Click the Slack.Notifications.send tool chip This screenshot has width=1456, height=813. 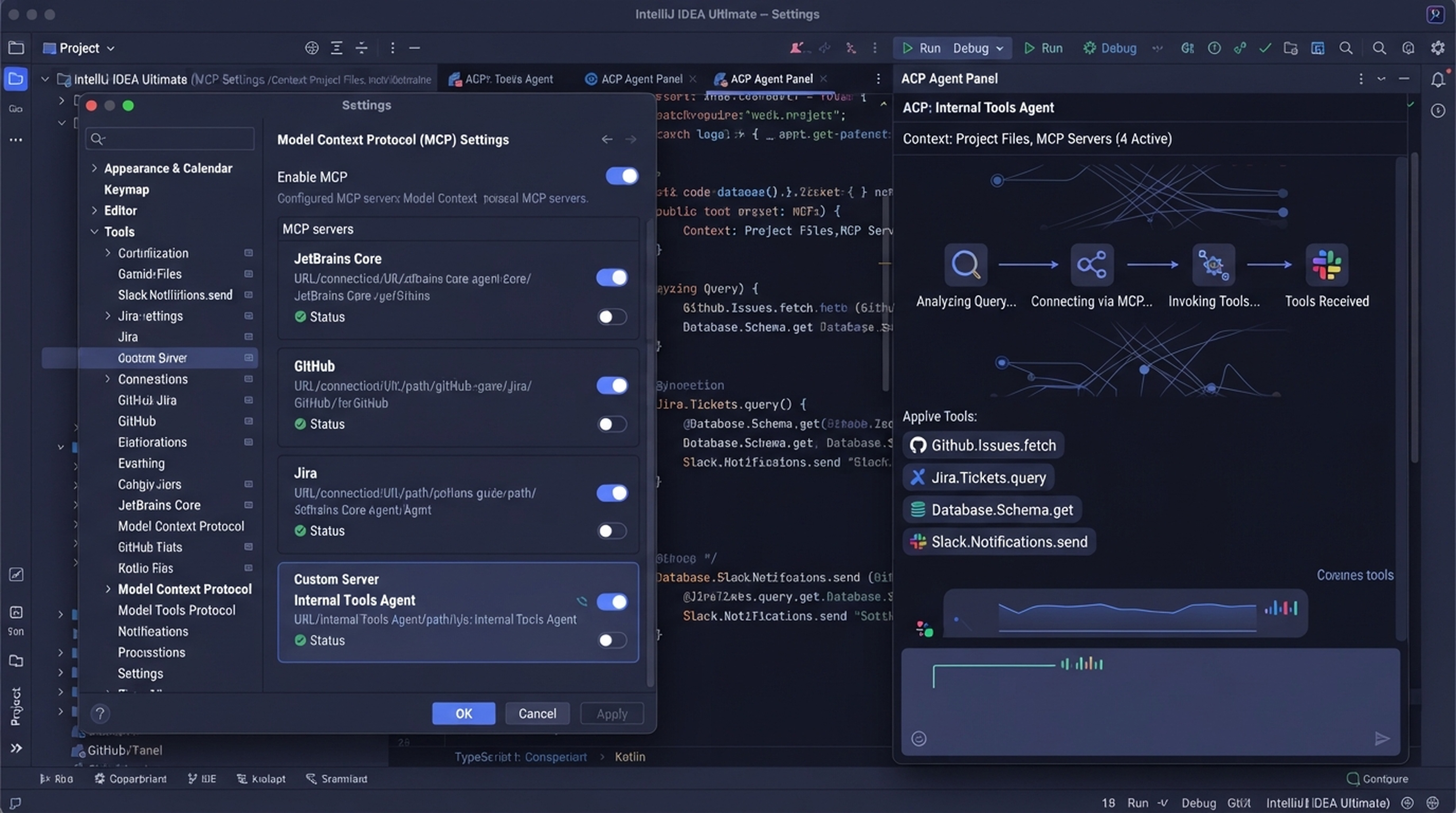tap(999, 541)
